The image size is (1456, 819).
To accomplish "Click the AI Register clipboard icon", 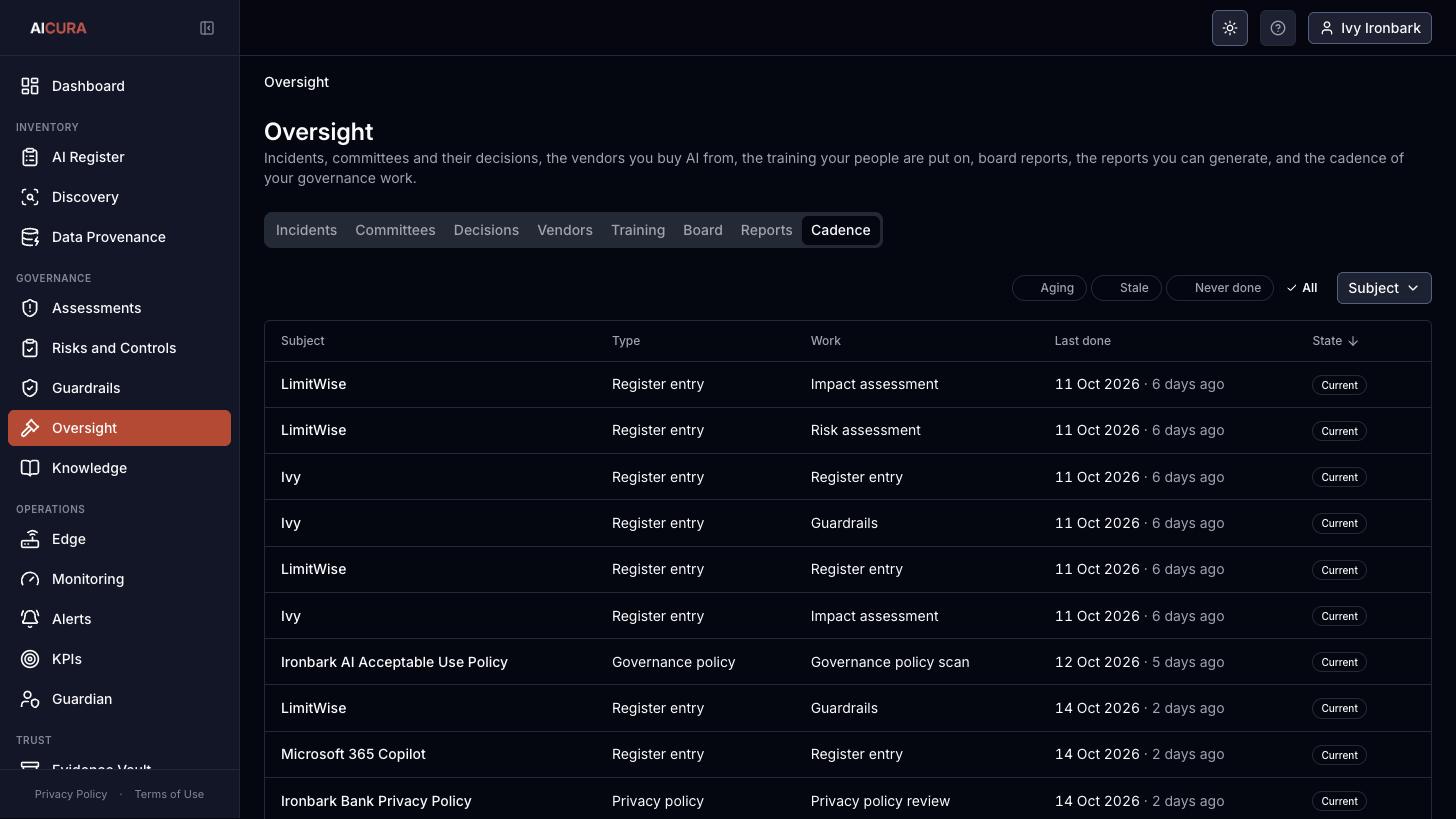I will point(30,157).
